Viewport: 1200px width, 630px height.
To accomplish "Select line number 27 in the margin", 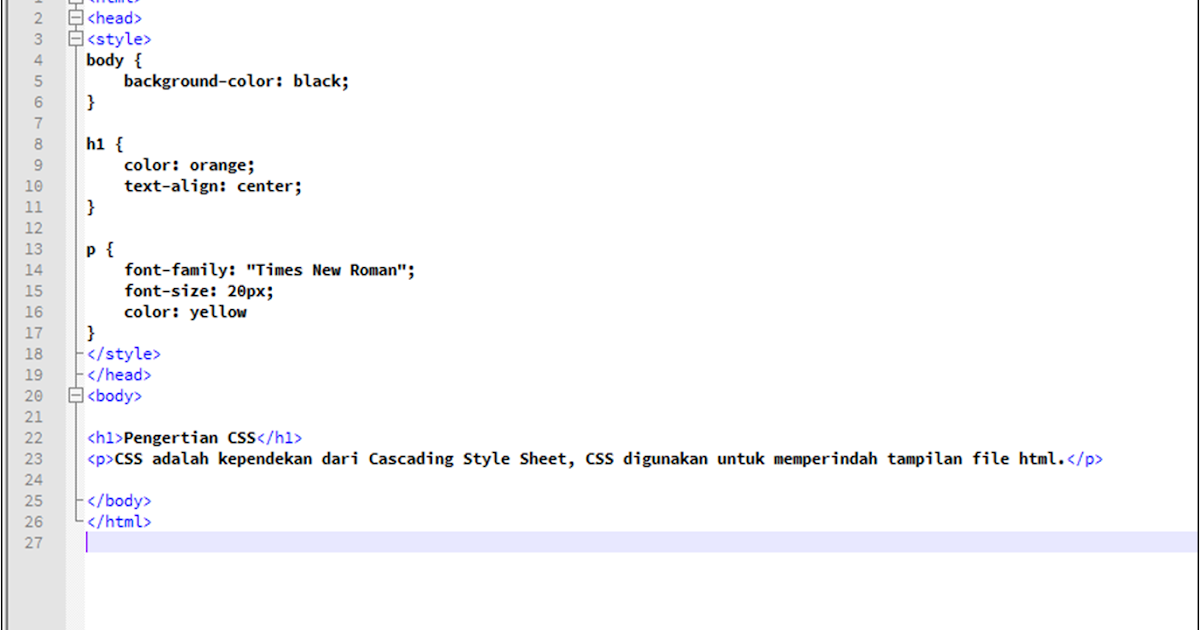I will coord(34,543).
